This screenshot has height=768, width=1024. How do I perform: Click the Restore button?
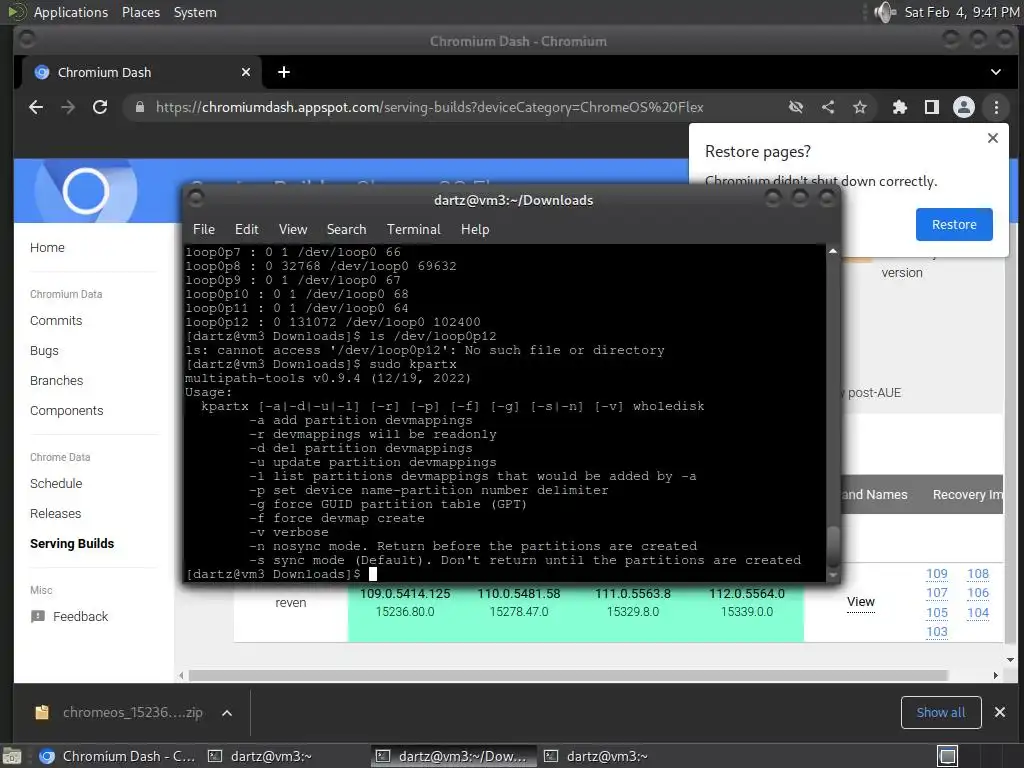coord(954,225)
